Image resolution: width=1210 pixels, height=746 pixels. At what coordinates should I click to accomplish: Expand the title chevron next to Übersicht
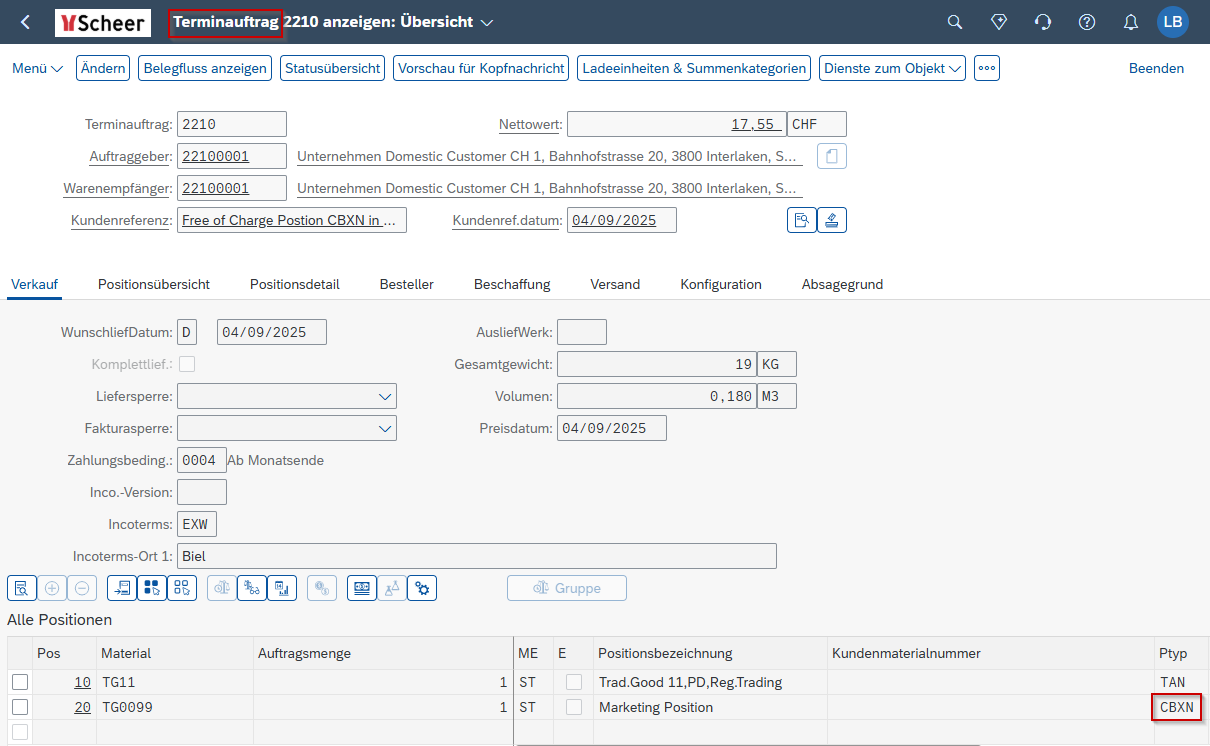point(487,22)
